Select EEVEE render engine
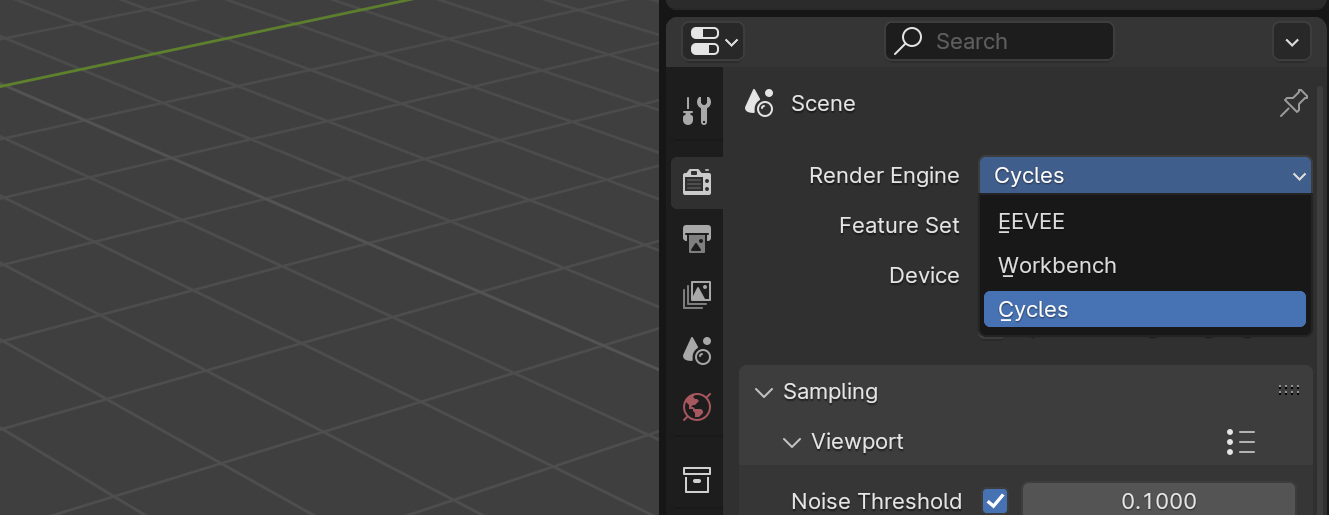 (1145, 222)
